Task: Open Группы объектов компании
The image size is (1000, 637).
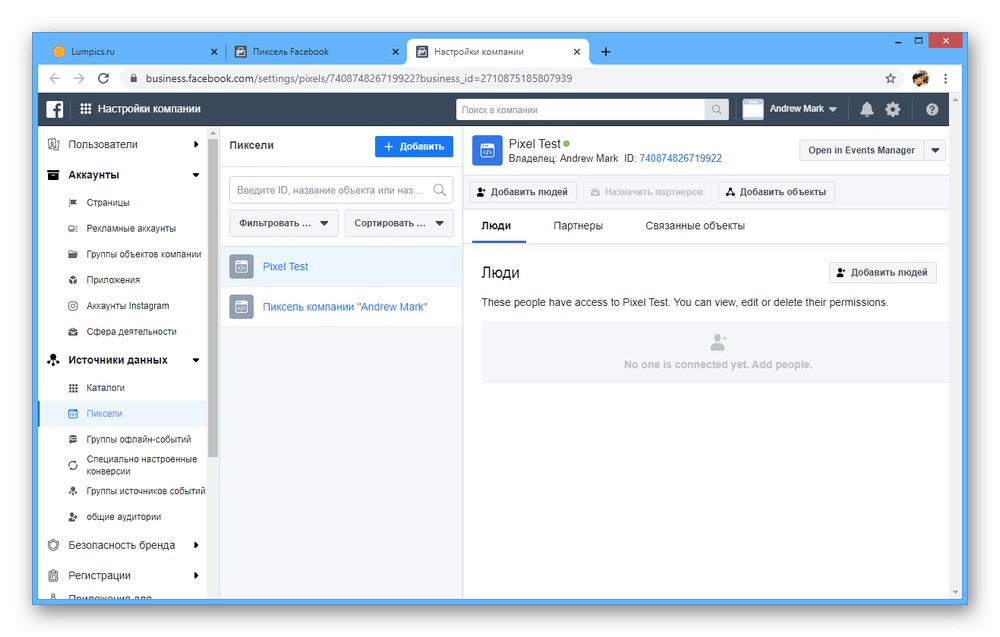Action: 143,254
